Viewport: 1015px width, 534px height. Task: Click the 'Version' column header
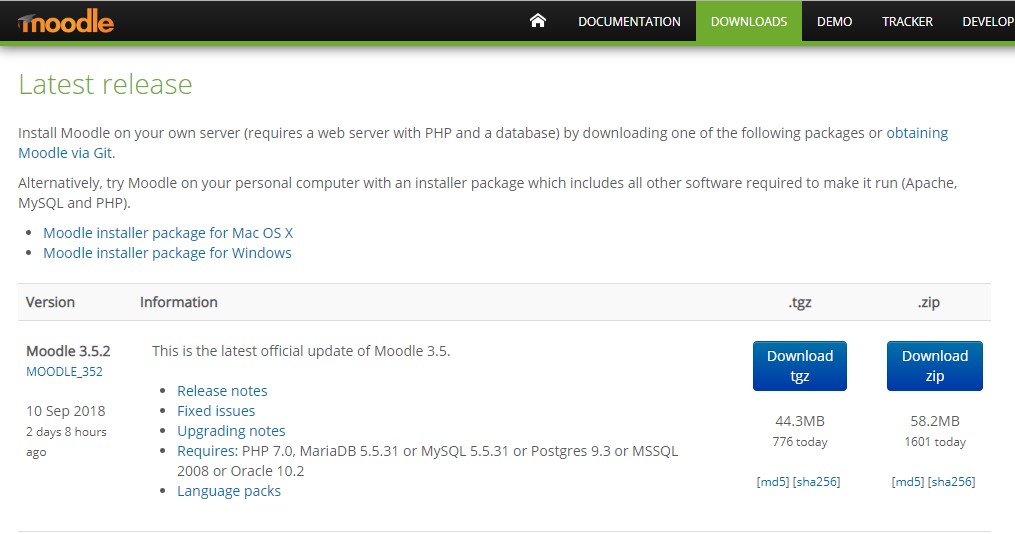(50, 302)
